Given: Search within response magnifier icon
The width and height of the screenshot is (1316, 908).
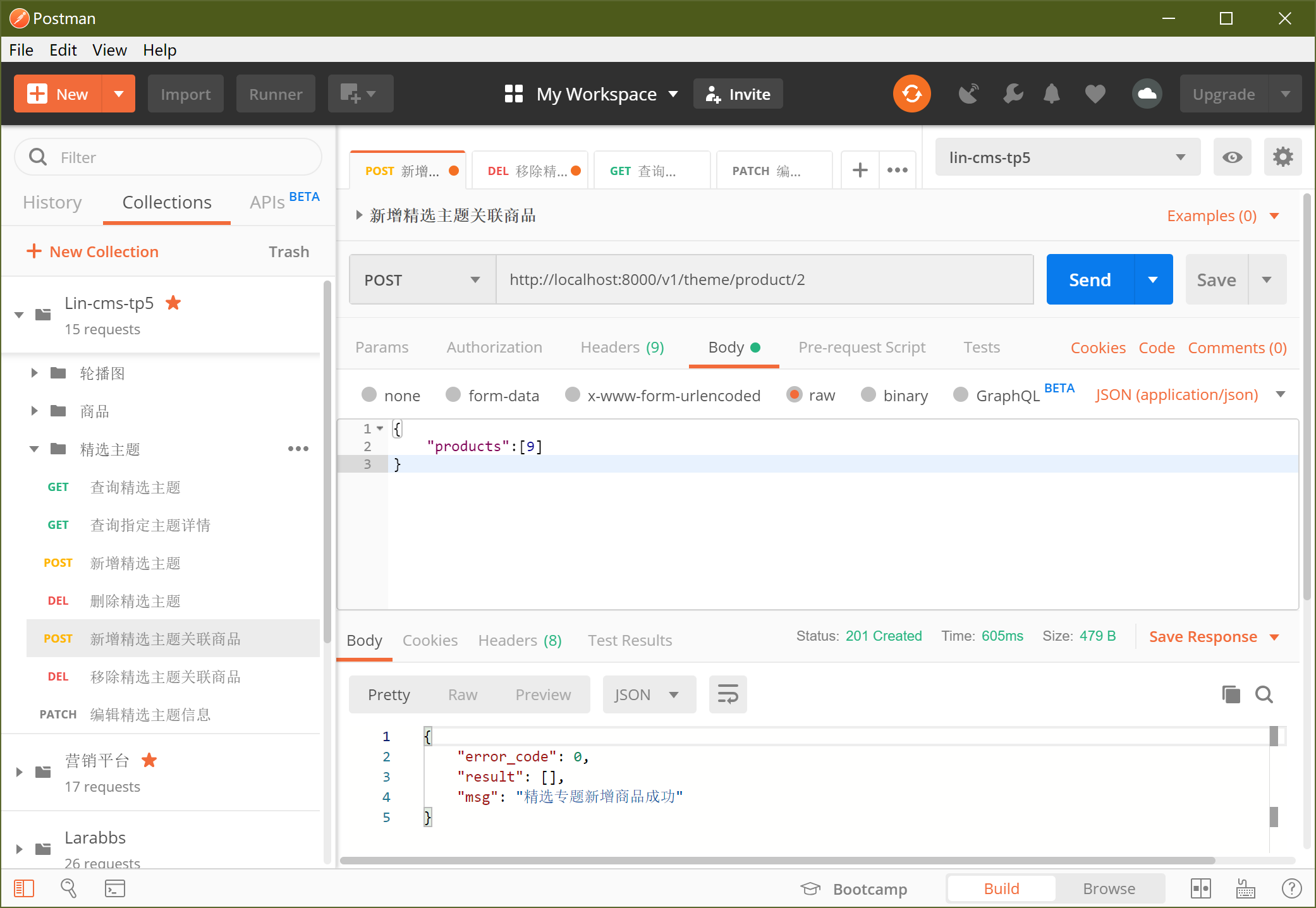Looking at the screenshot, I should tap(1264, 694).
